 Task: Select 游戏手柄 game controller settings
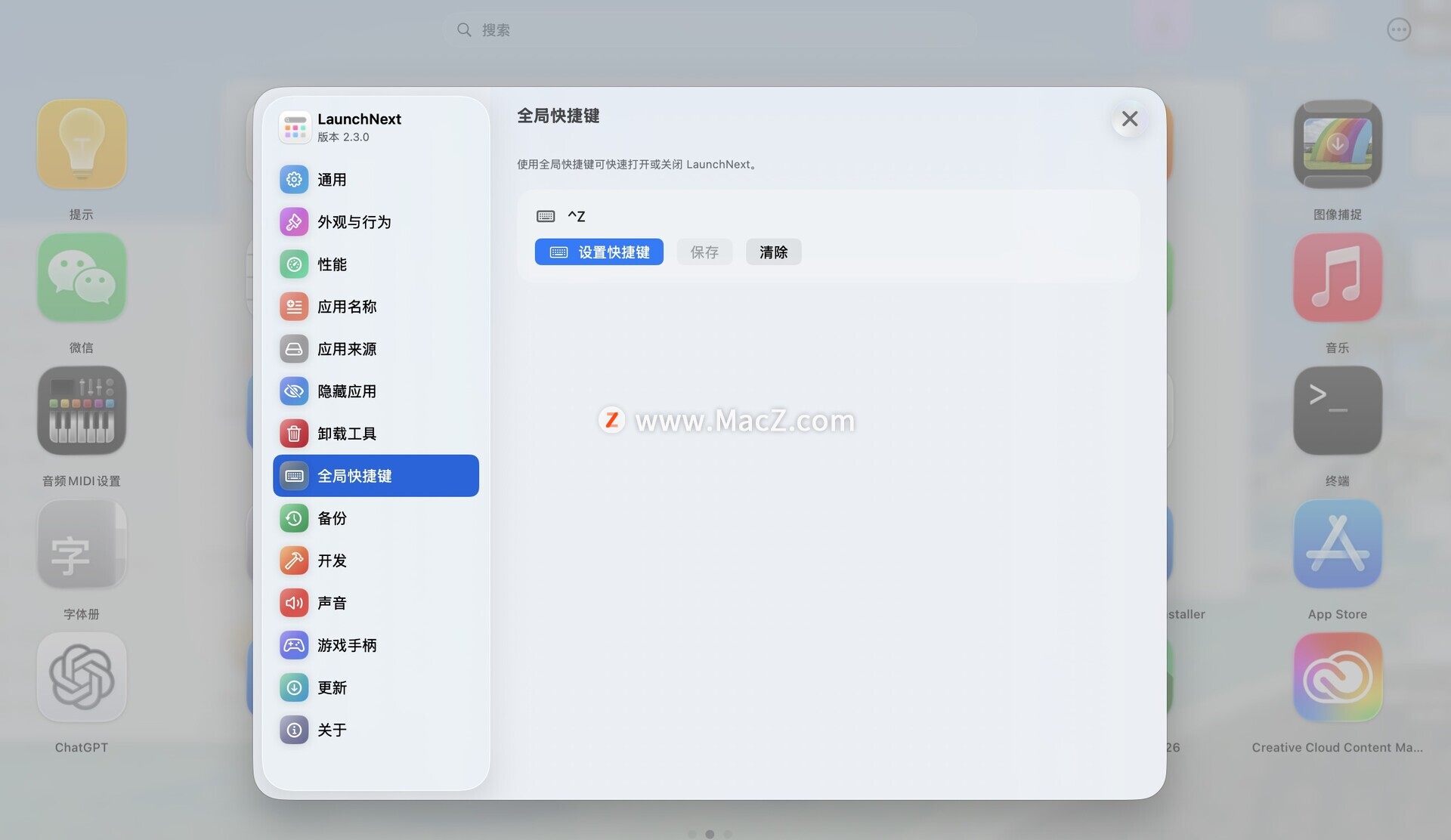346,645
